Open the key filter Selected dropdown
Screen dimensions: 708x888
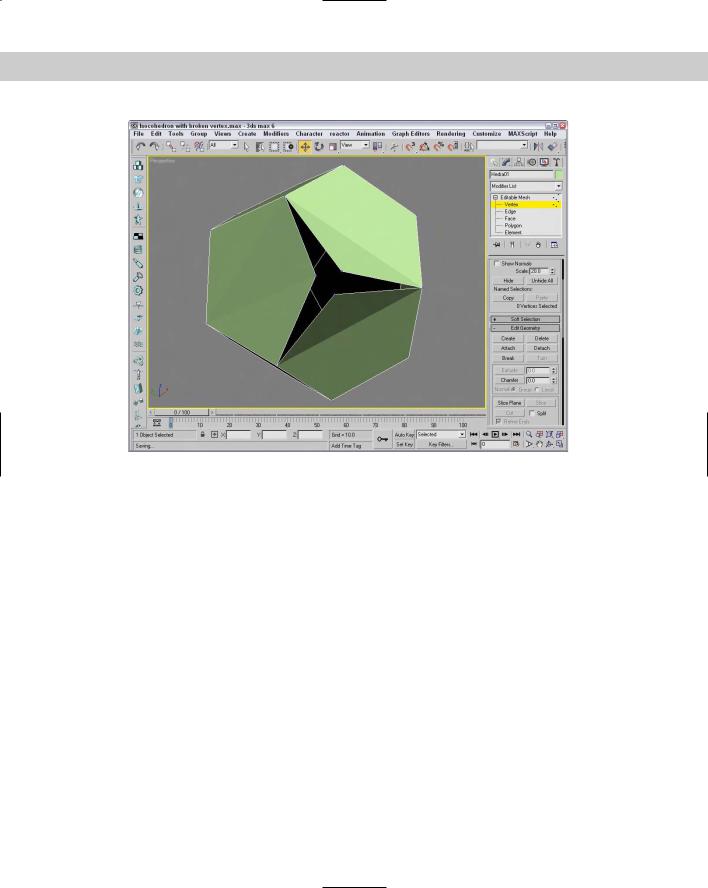click(x=441, y=434)
